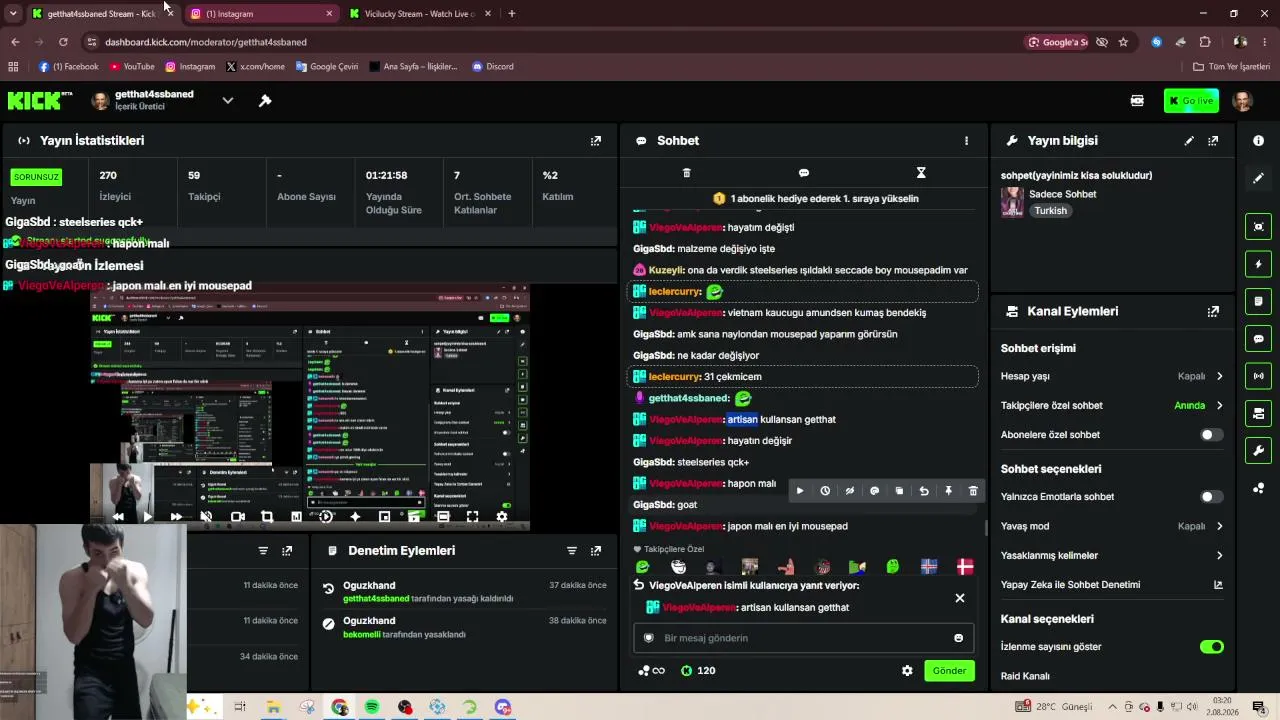The width and height of the screenshot is (1280, 720).
Task: Open the Tüm Yer İşaretleri bookmarks folder
Action: pyautogui.click(x=1231, y=67)
